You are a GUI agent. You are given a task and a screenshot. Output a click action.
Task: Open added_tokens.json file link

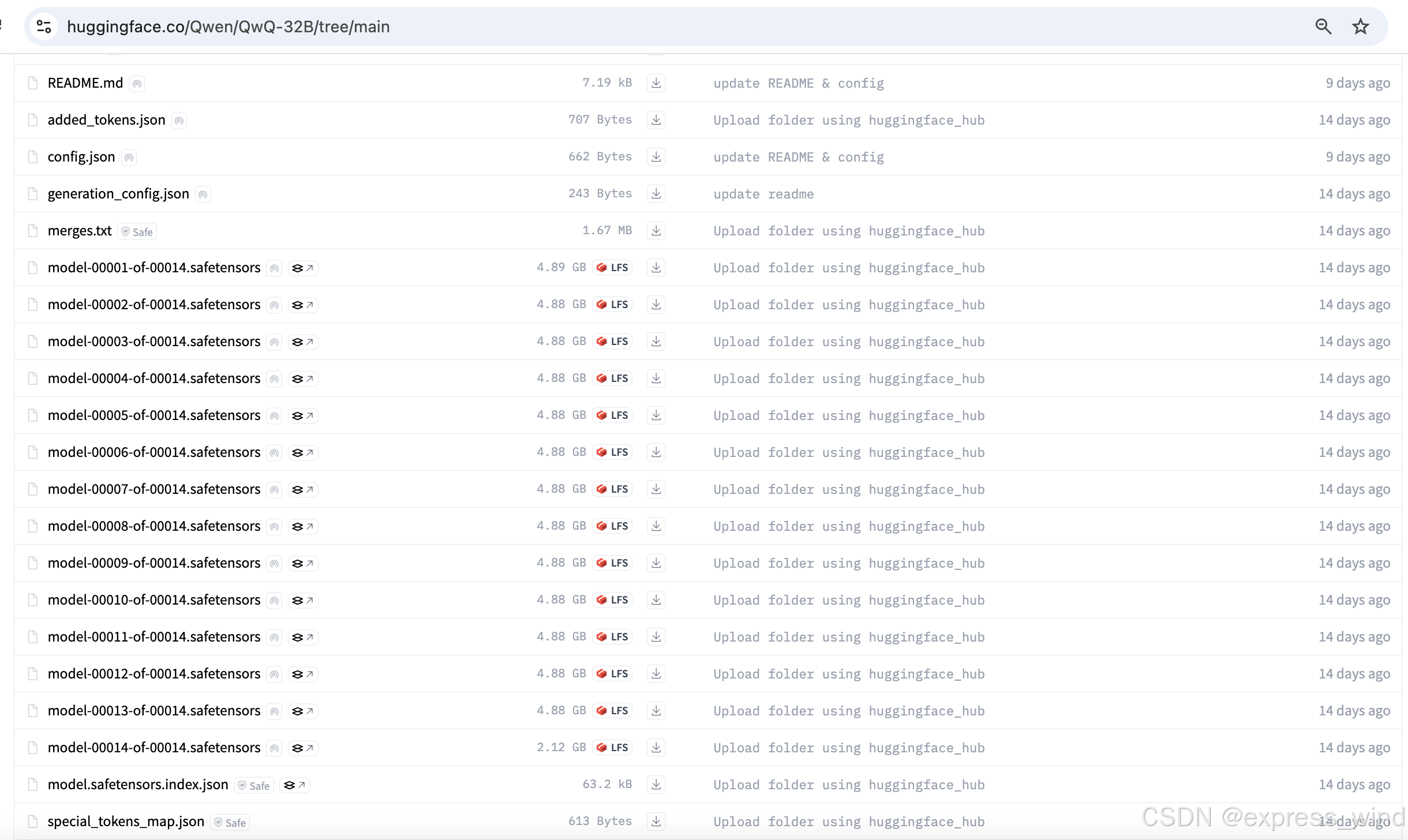[107, 120]
